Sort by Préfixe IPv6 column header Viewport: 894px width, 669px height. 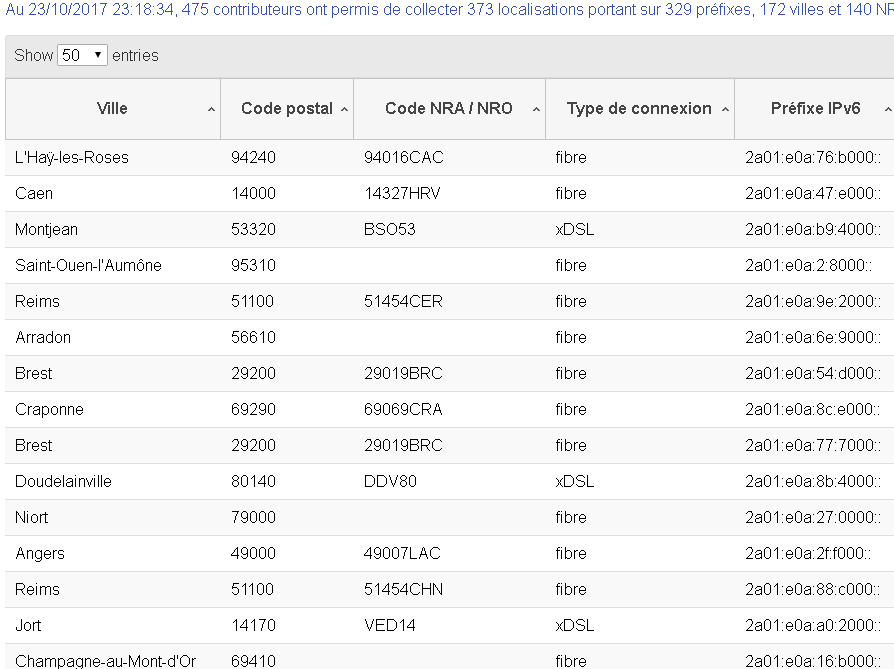[815, 108]
